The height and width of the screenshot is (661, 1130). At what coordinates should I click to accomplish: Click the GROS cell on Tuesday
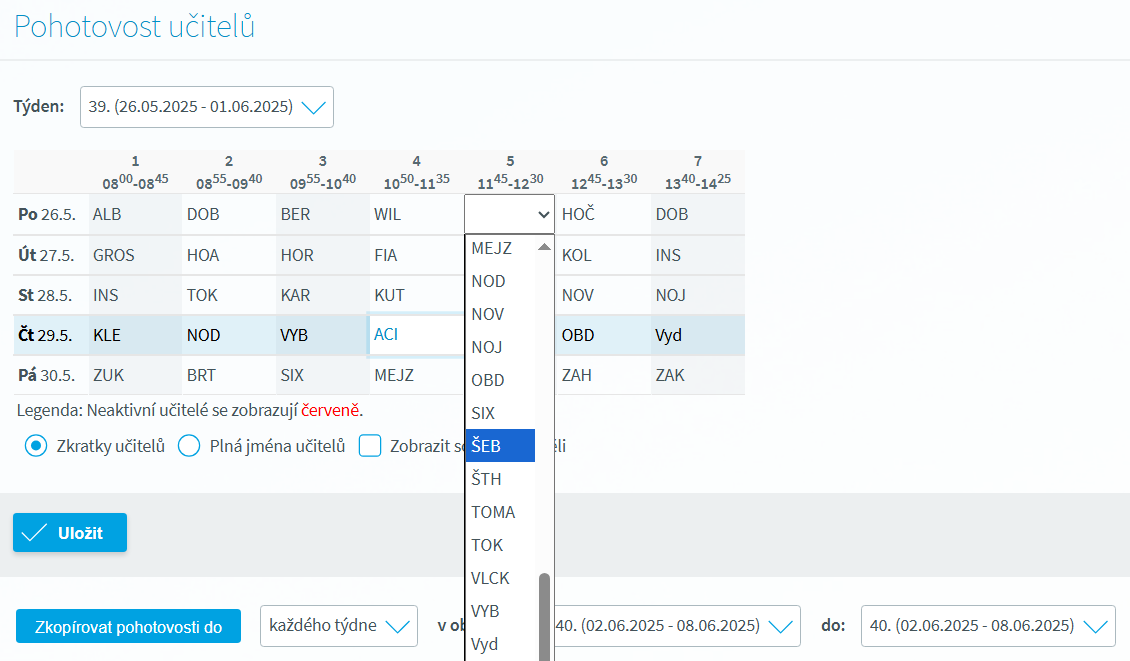(135, 255)
